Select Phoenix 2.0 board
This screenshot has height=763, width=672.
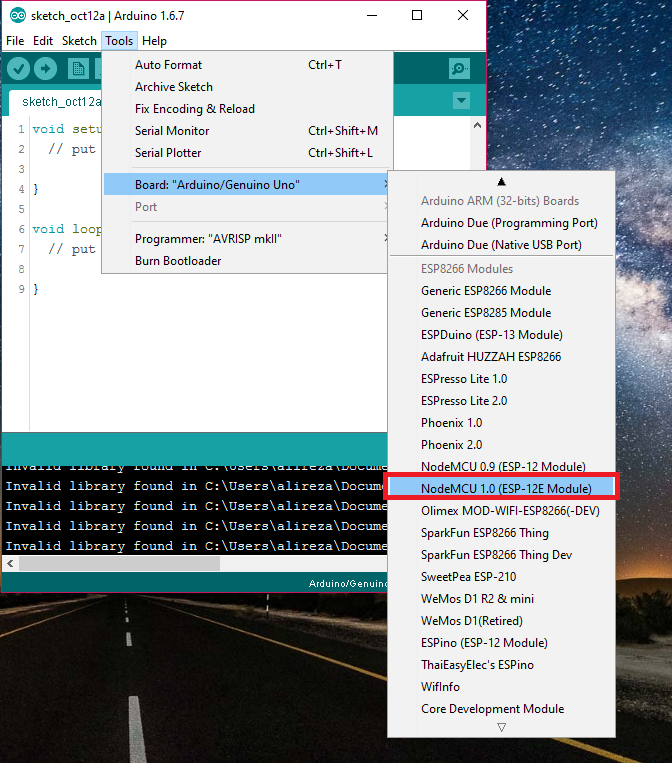click(x=501, y=444)
